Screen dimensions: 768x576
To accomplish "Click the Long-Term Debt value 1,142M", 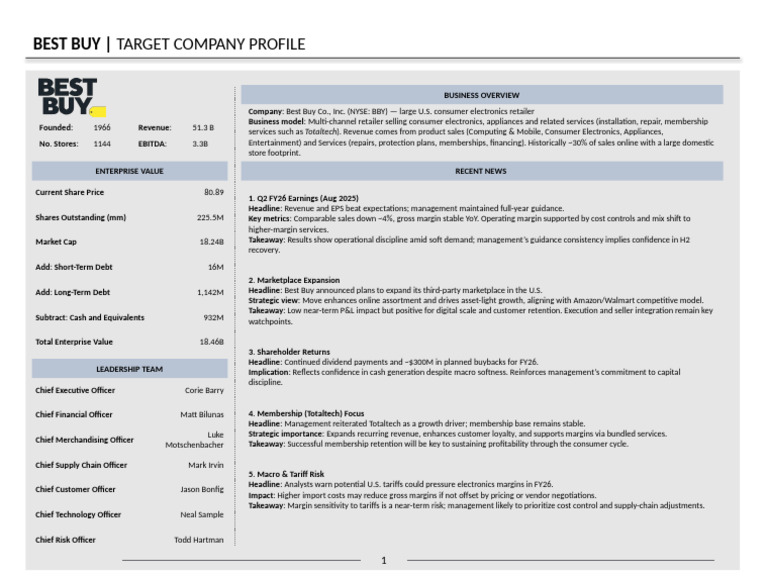I will click(210, 292).
